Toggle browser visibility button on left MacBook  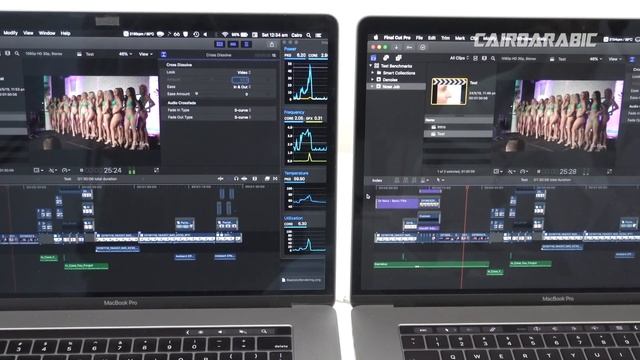tap(220, 44)
